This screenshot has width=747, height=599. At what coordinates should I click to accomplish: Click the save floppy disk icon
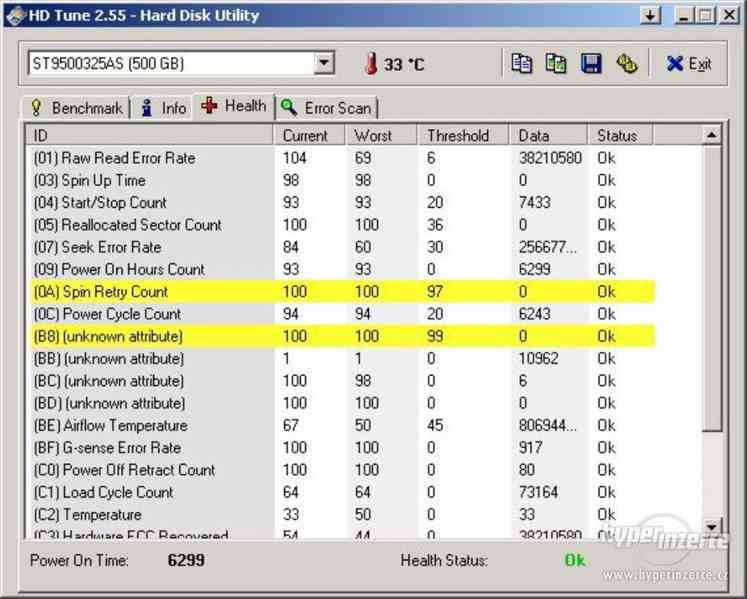tap(591, 63)
